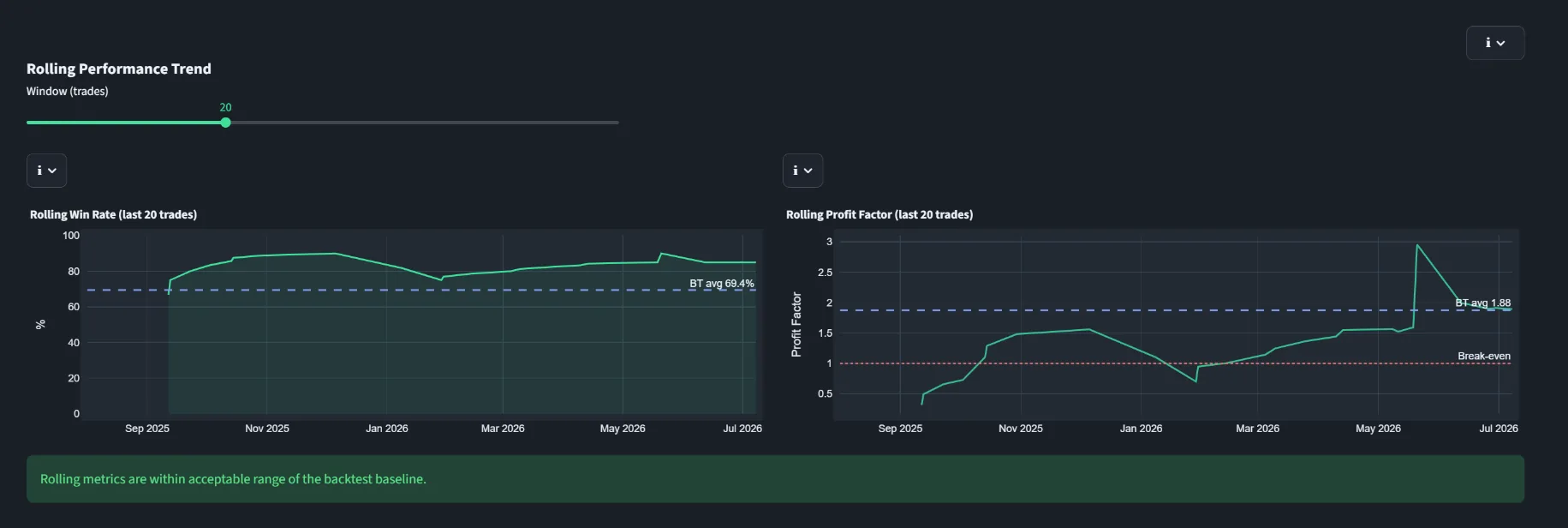Image resolution: width=1568 pixels, height=528 pixels.
Task: Click the win rate line peak after May 2026
Action: click(x=661, y=253)
